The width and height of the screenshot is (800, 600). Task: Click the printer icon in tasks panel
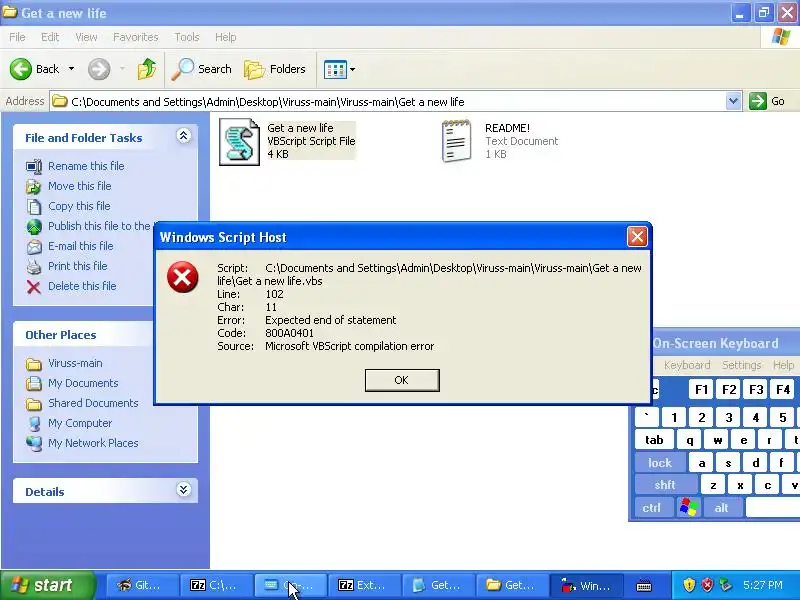[x=34, y=266]
